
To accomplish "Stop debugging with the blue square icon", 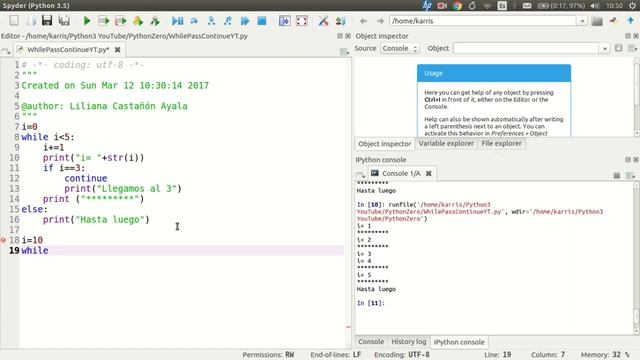I will point(262,21).
